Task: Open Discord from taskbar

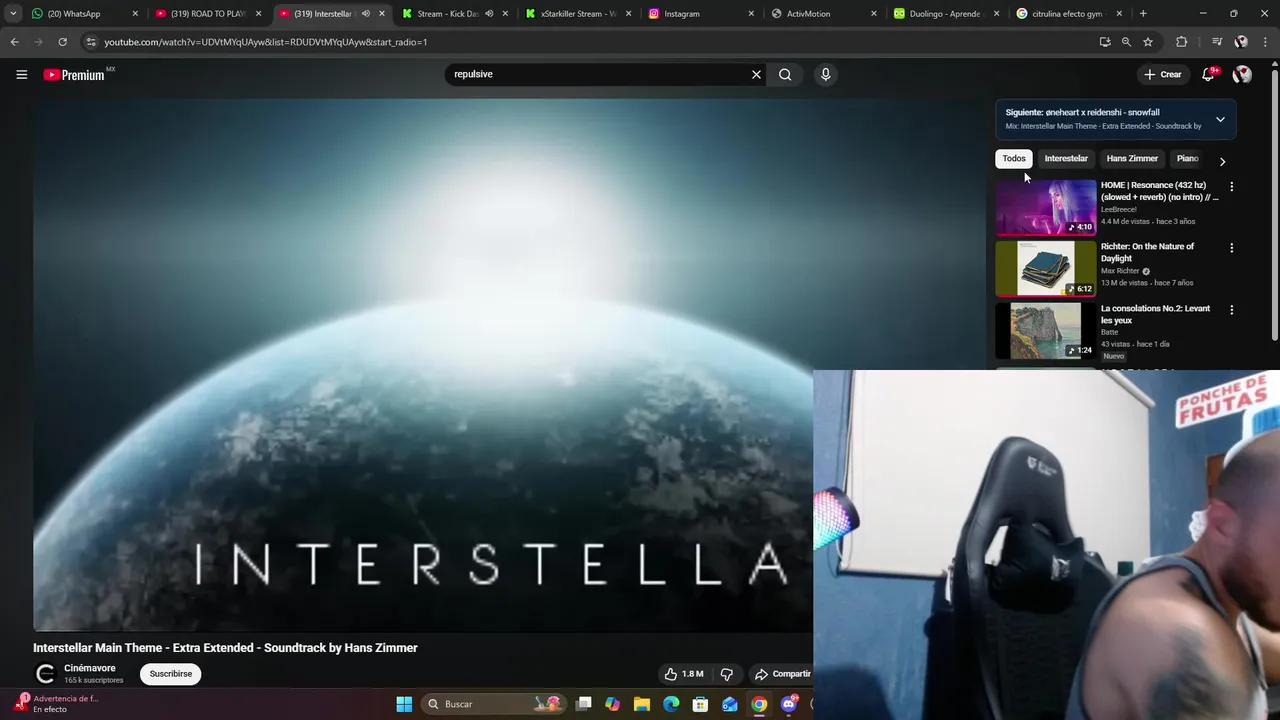Action: click(788, 704)
